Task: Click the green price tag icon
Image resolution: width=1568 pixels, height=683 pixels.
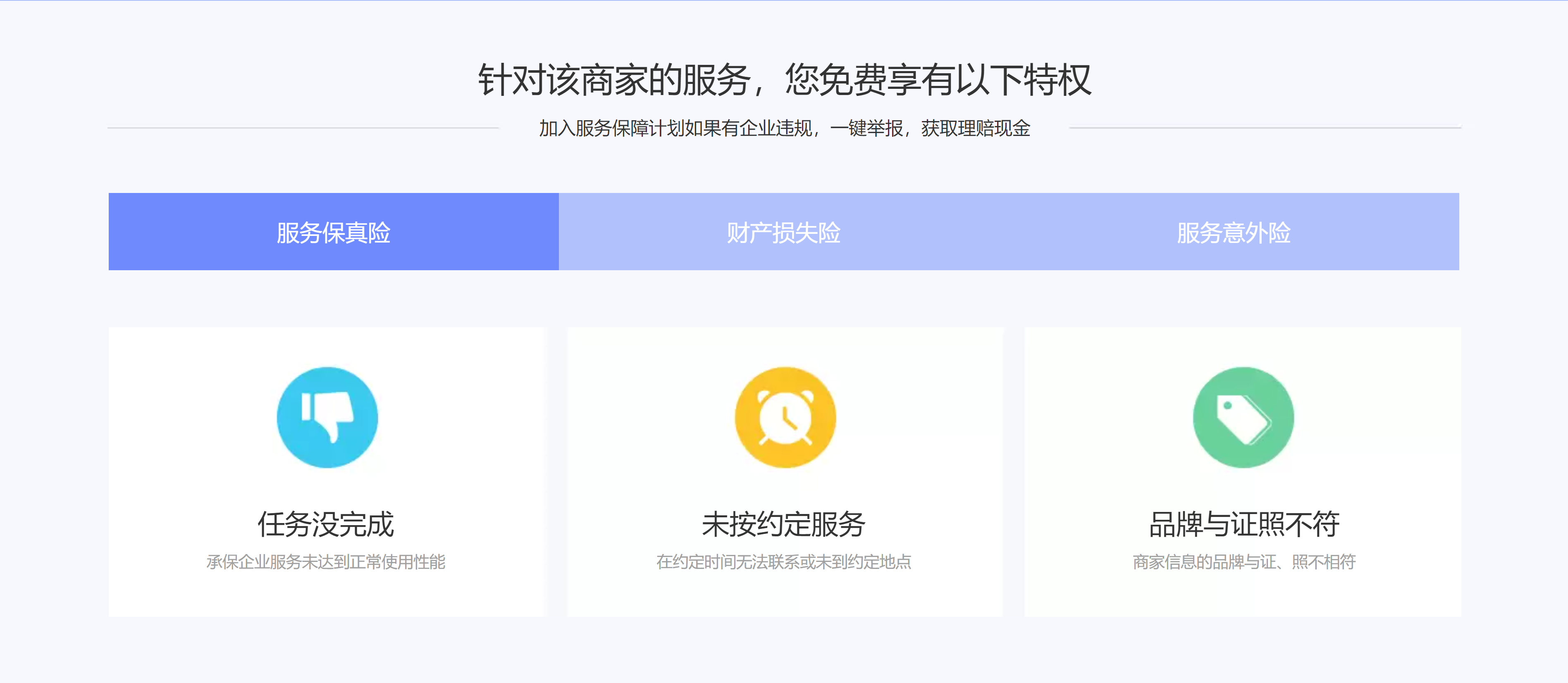Action: [x=1243, y=417]
